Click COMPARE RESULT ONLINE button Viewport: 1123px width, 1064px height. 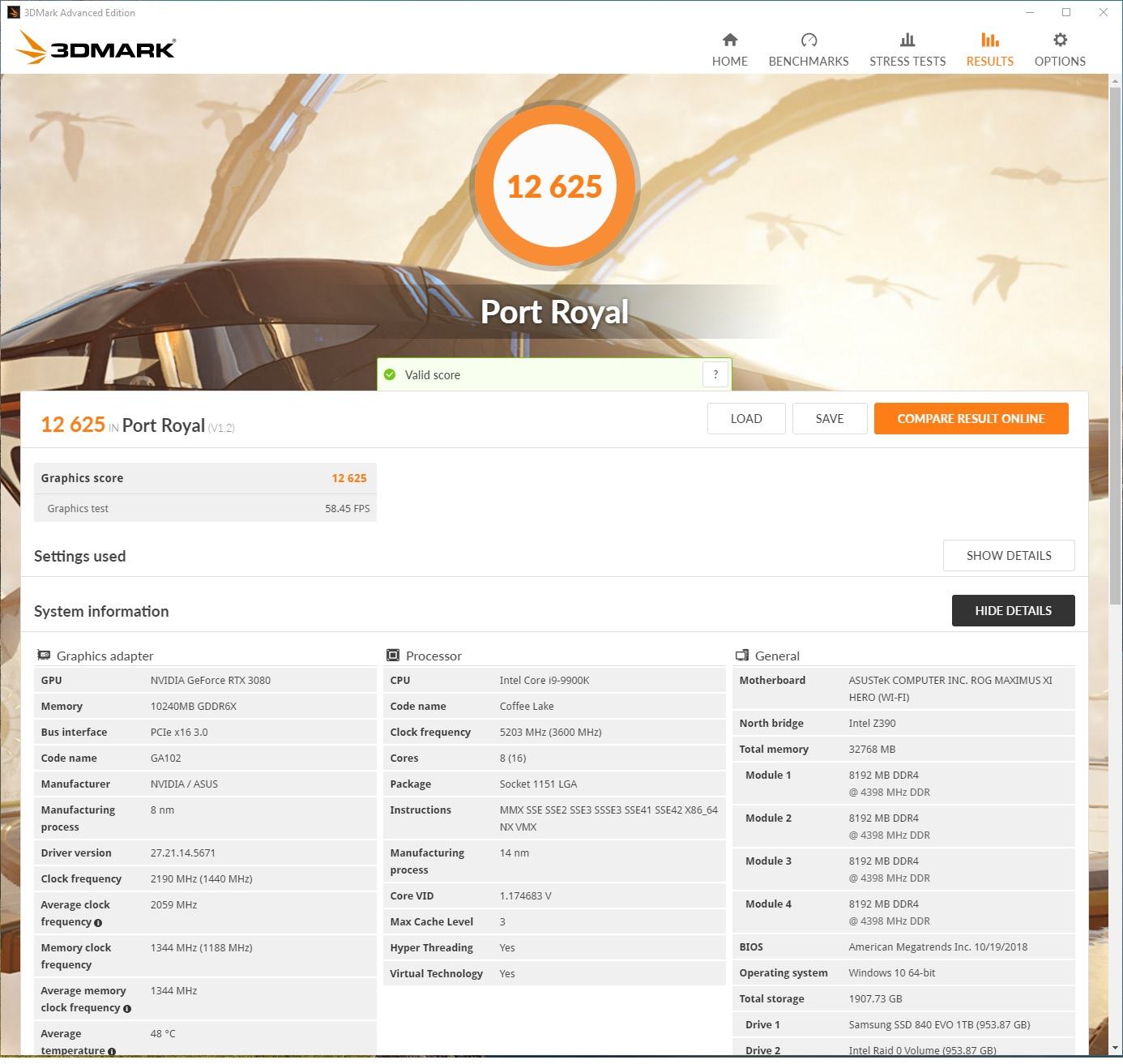coord(971,418)
